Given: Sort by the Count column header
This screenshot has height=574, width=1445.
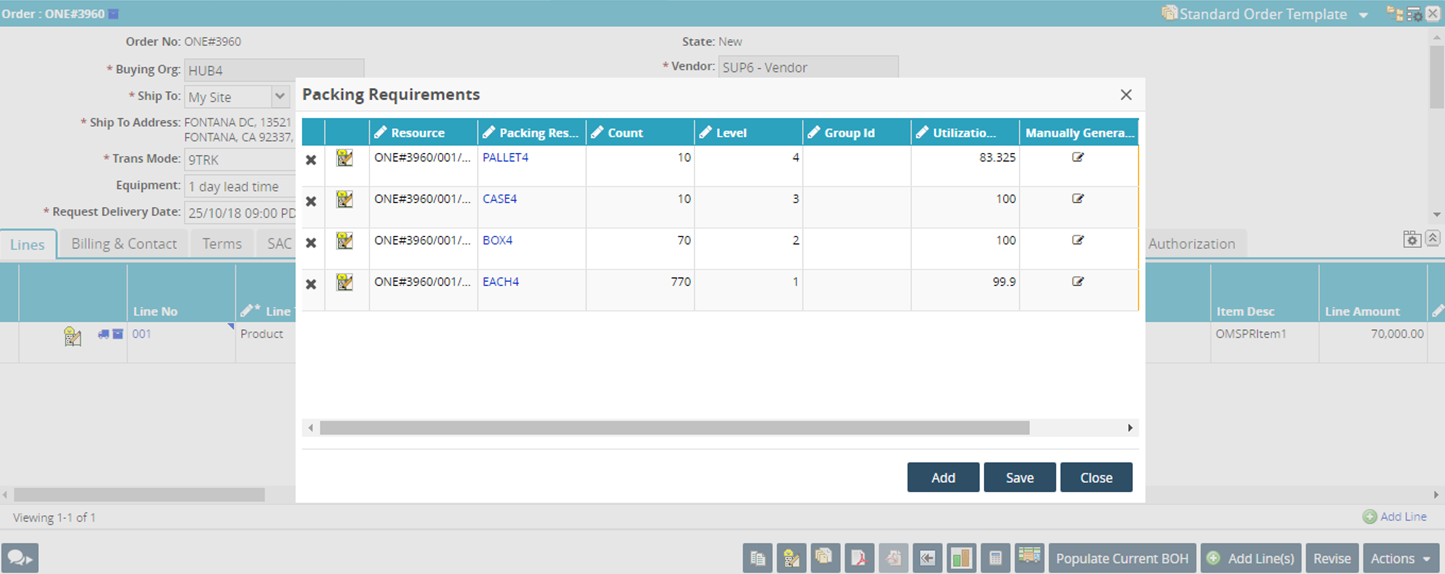Looking at the screenshot, I should click(x=640, y=132).
